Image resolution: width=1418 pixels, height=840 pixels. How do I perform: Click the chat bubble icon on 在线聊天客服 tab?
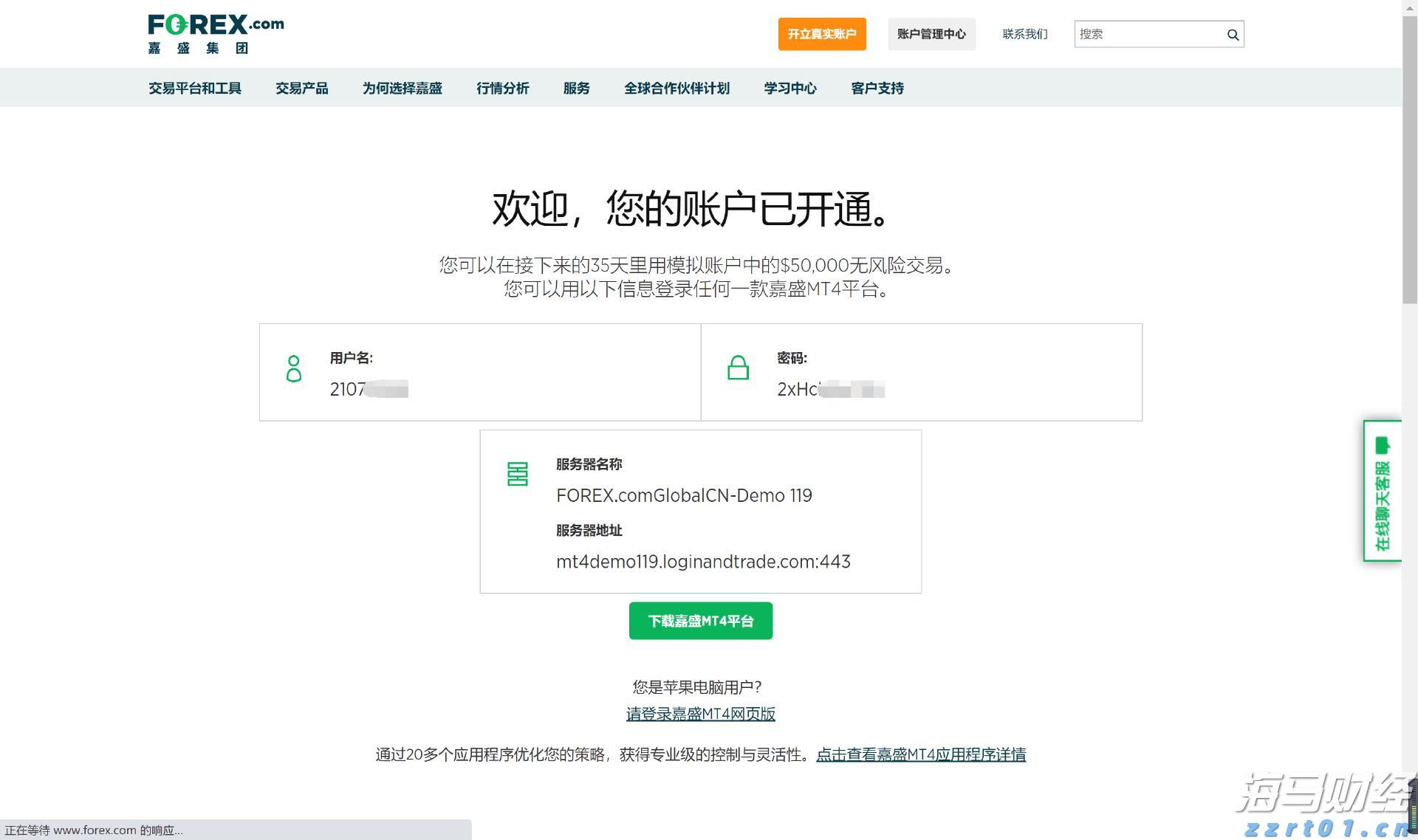(1382, 444)
